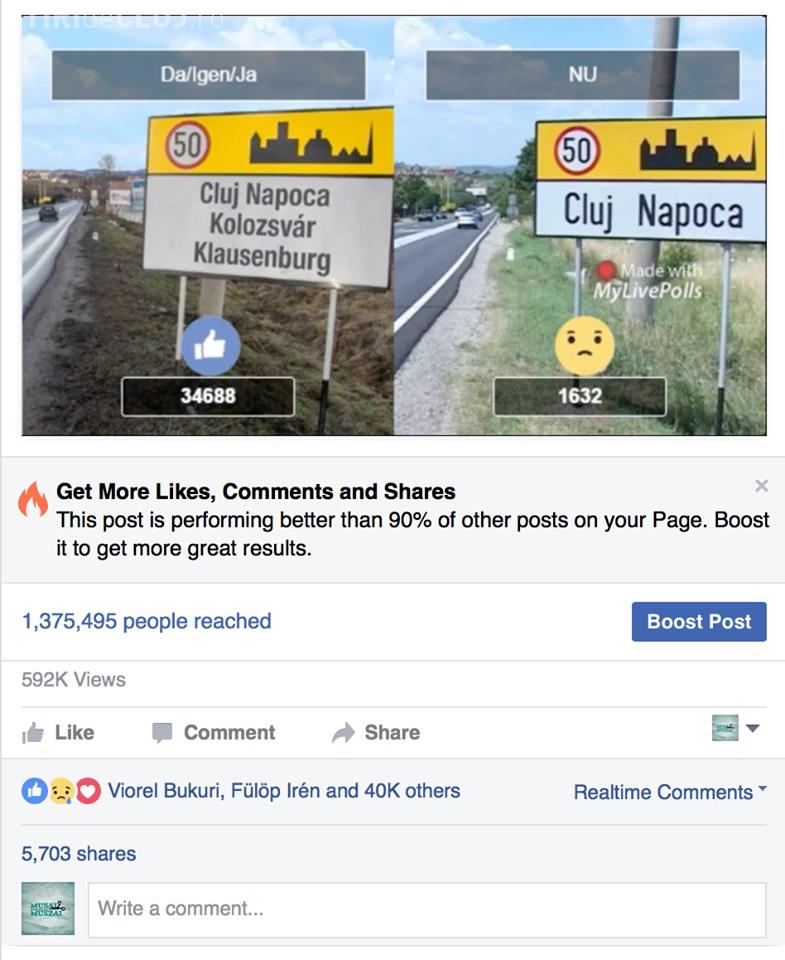Open Viorel Bukuri's profile link

pos(165,790)
